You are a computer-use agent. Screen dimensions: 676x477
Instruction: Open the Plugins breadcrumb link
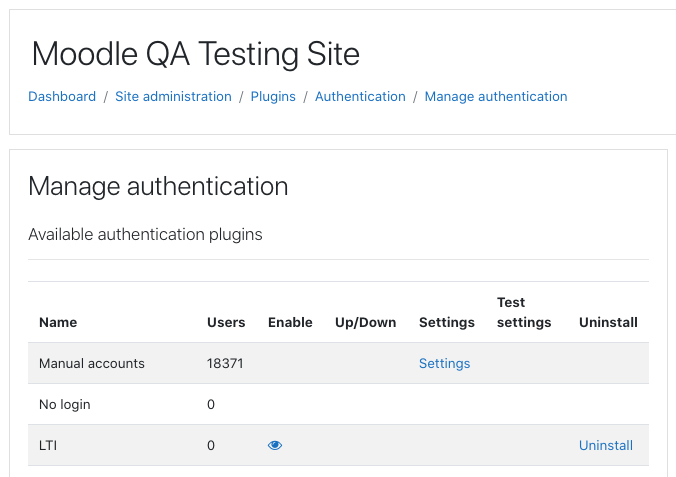pyautogui.click(x=273, y=97)
